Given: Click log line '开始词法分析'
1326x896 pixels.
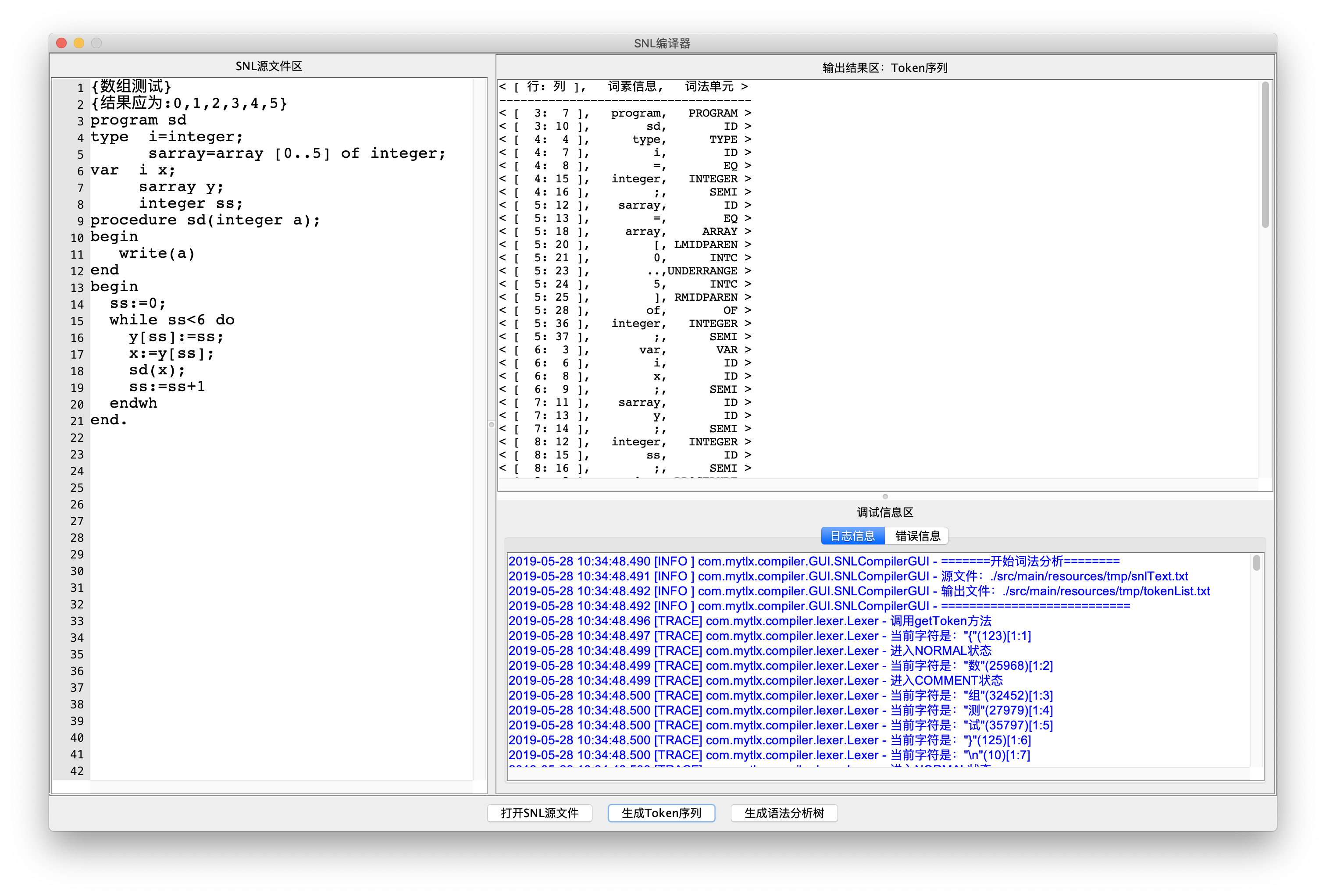Looking at the screenshot, I should tap(814, 561).
